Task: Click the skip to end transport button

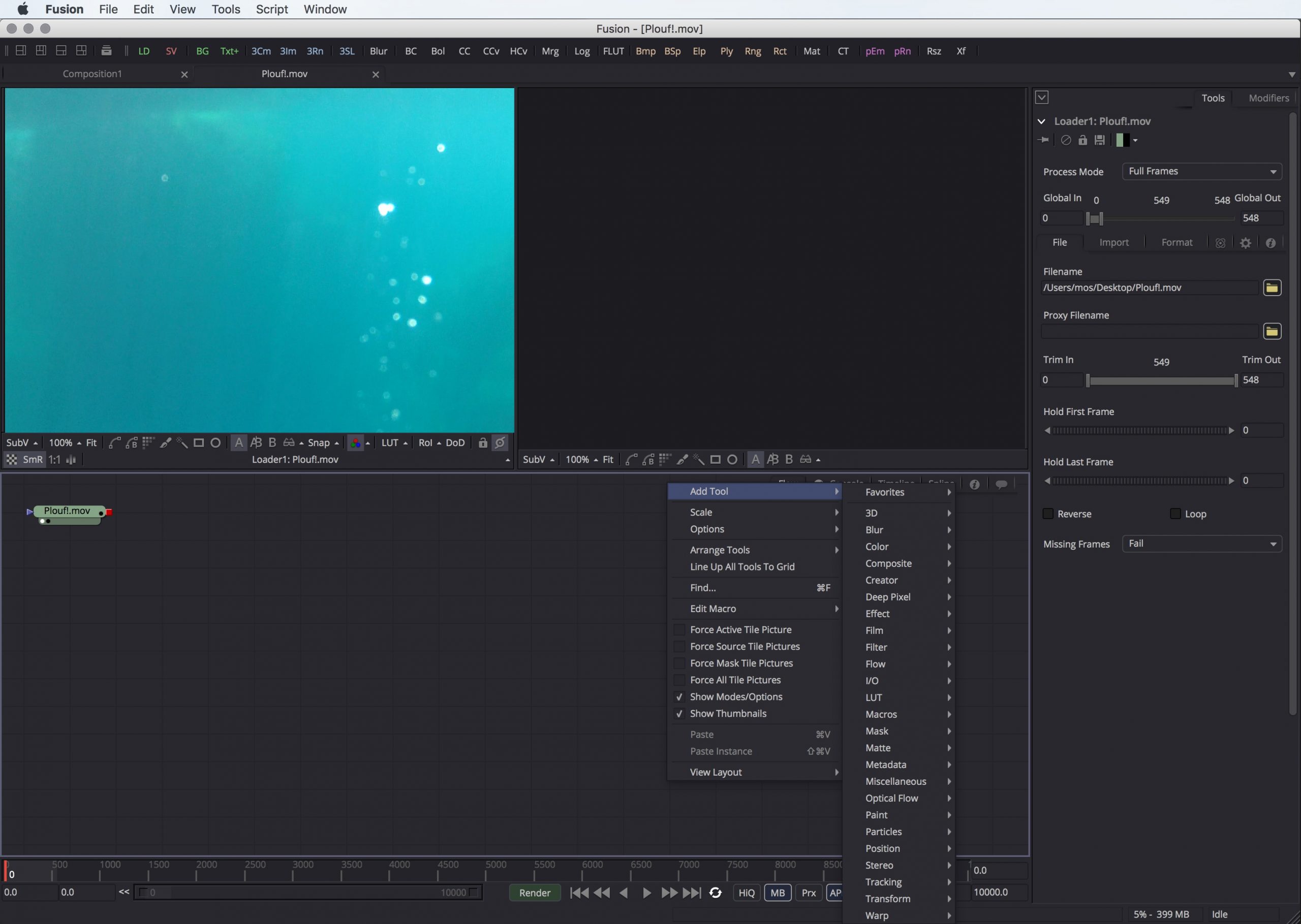Action: pos(692,893)
